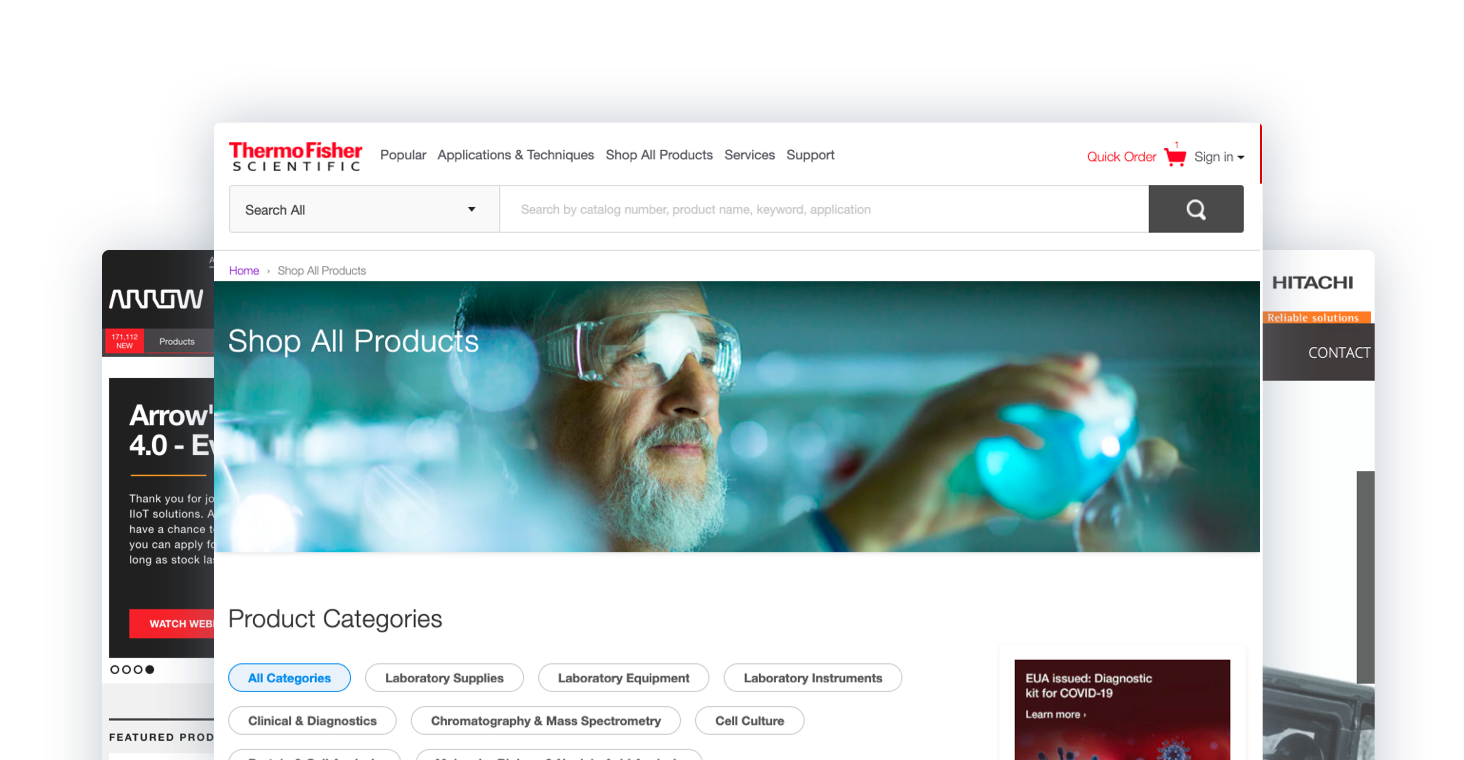Open the Popular menu

[x=403, y=155]
